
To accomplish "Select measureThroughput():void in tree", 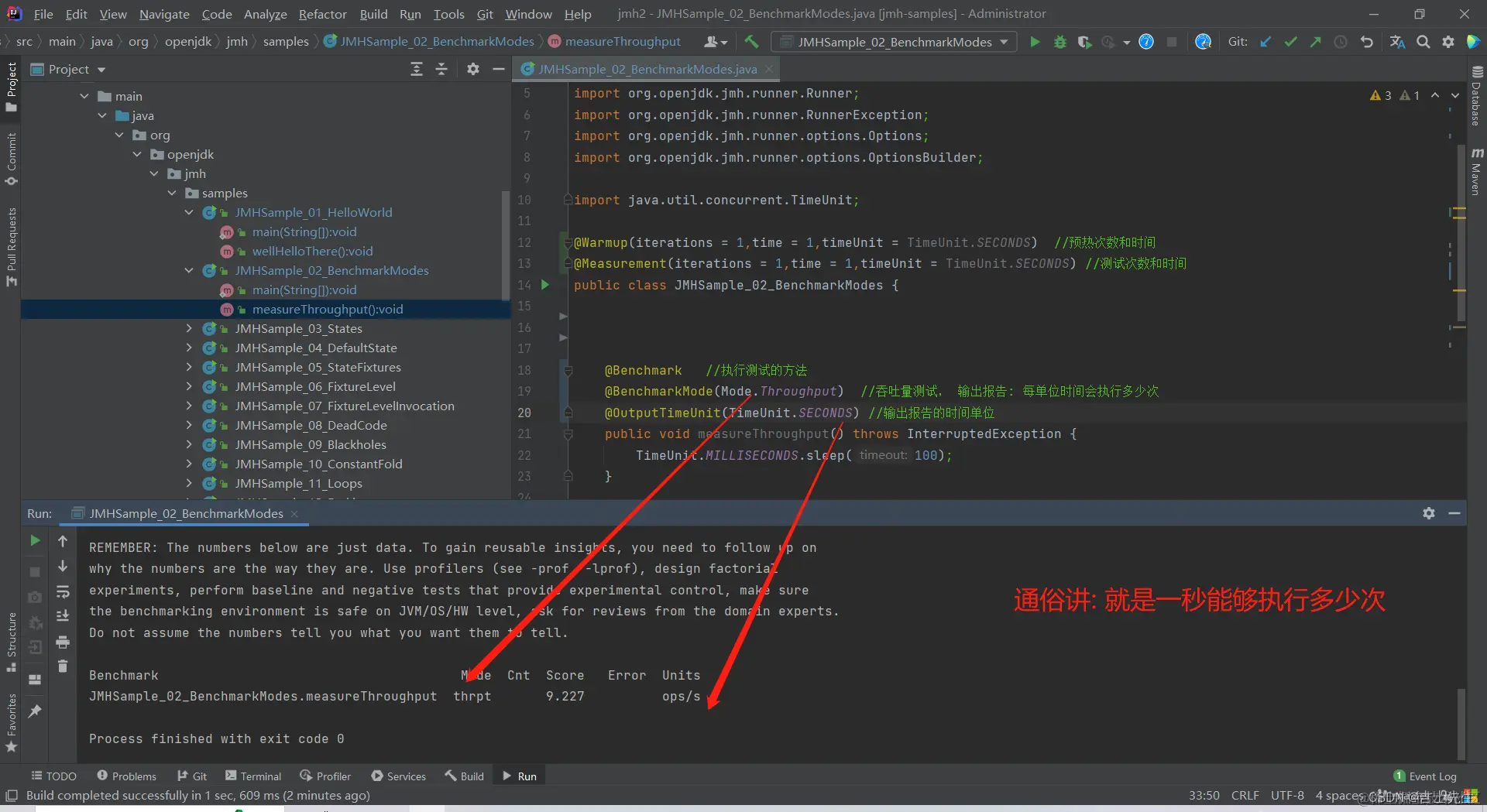I will click(327, 309).
